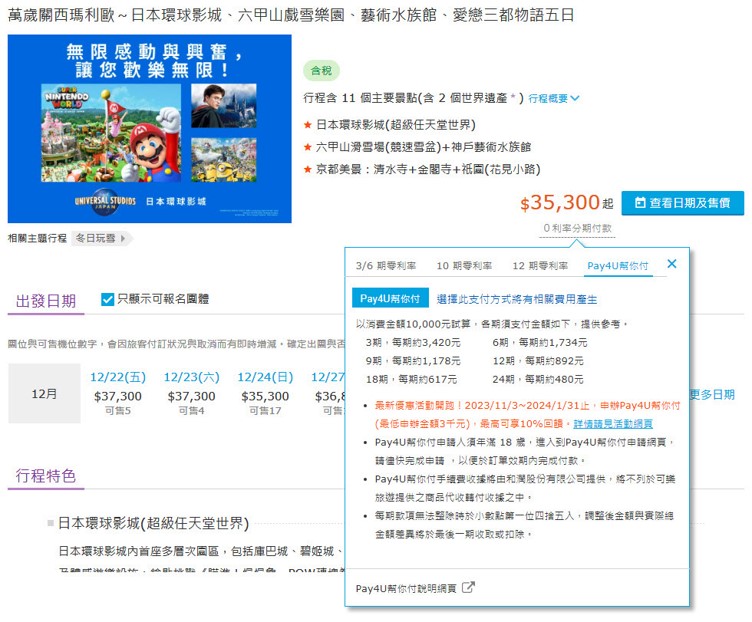752x622 pixels.
Task: Expand 行程概要 dropdown
Action: [554, 98]
